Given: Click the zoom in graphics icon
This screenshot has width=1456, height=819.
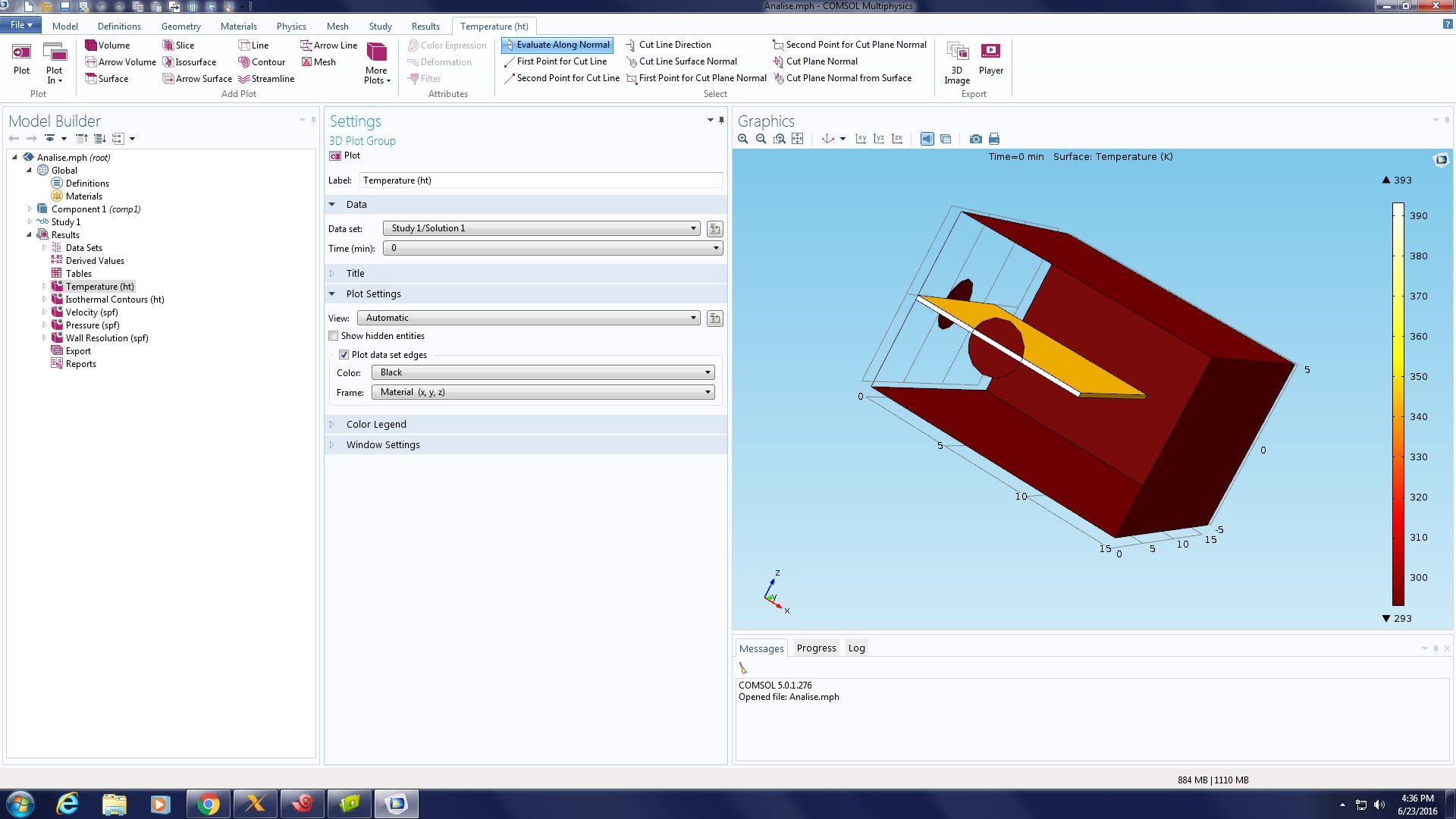Looking at the screenshot, I should [x=742, y=139].
